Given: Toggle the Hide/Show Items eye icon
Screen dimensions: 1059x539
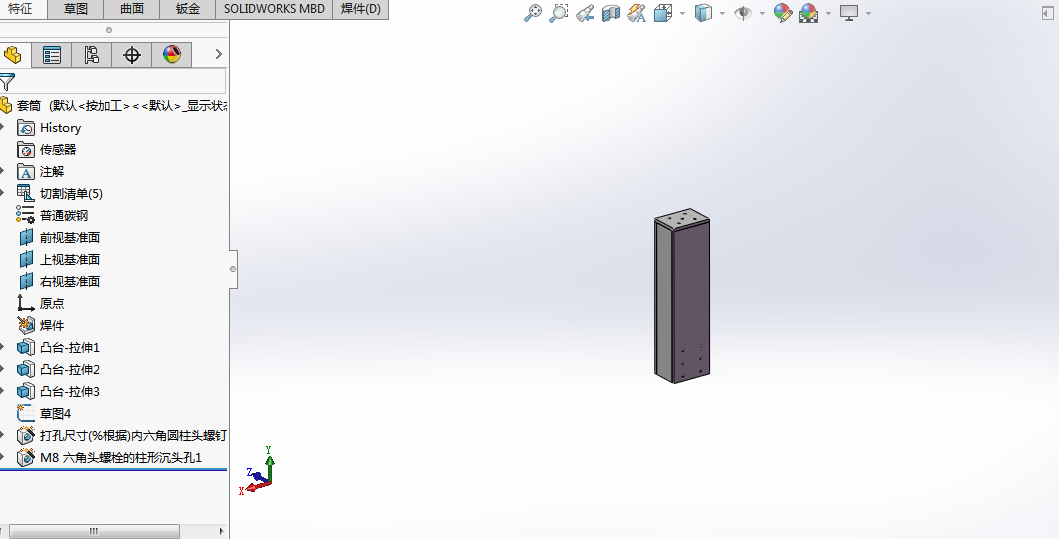Looking at the screenshot, I should (743, 13).
